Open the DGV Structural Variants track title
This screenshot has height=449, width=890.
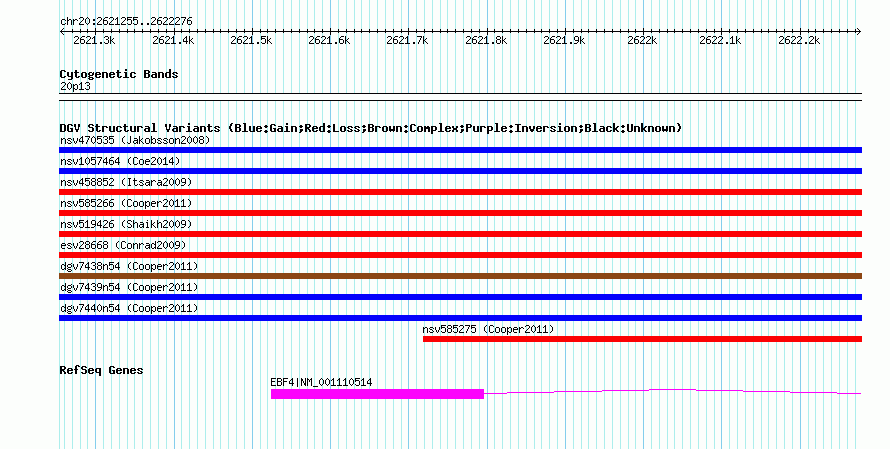pos(370,128)
